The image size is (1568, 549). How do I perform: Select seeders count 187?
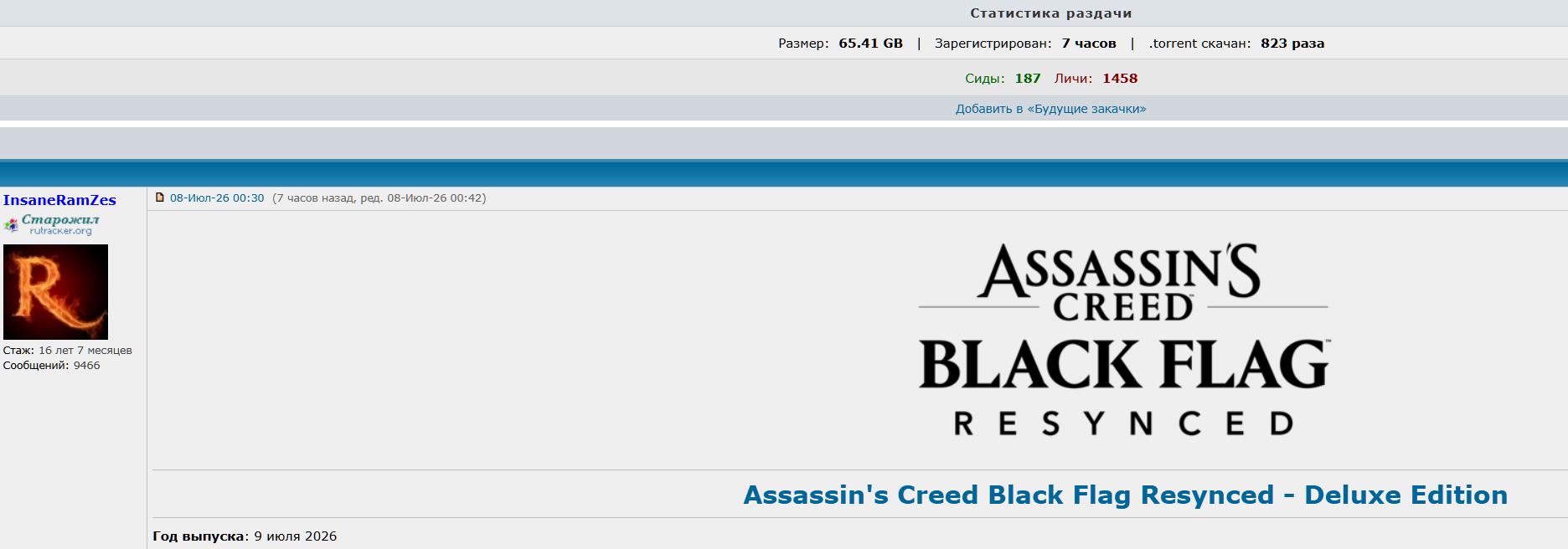(1028, 79)
